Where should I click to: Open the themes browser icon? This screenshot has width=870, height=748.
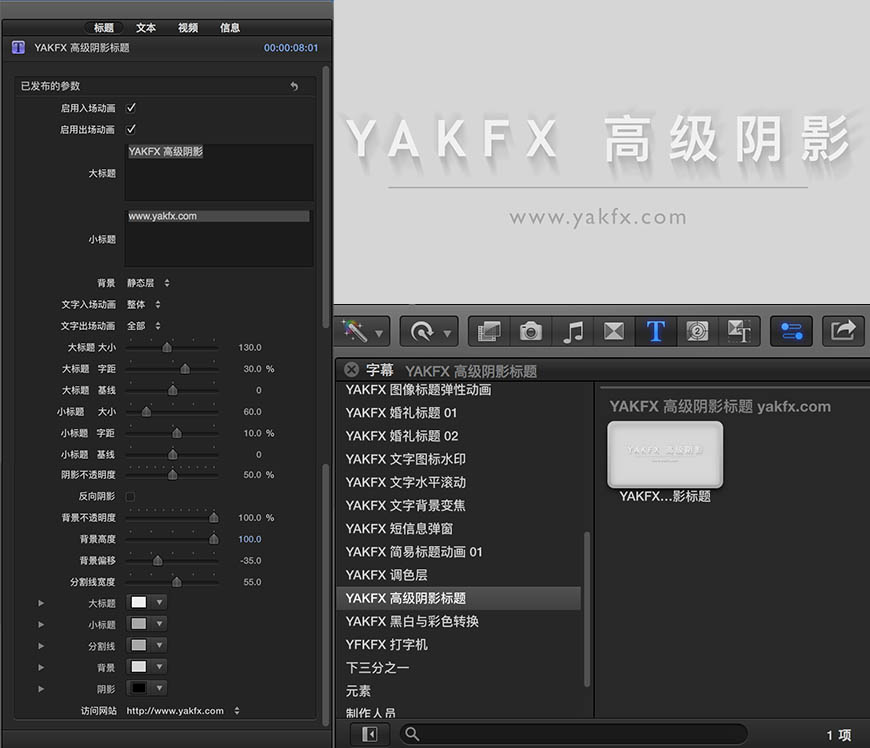coord(739,331)
